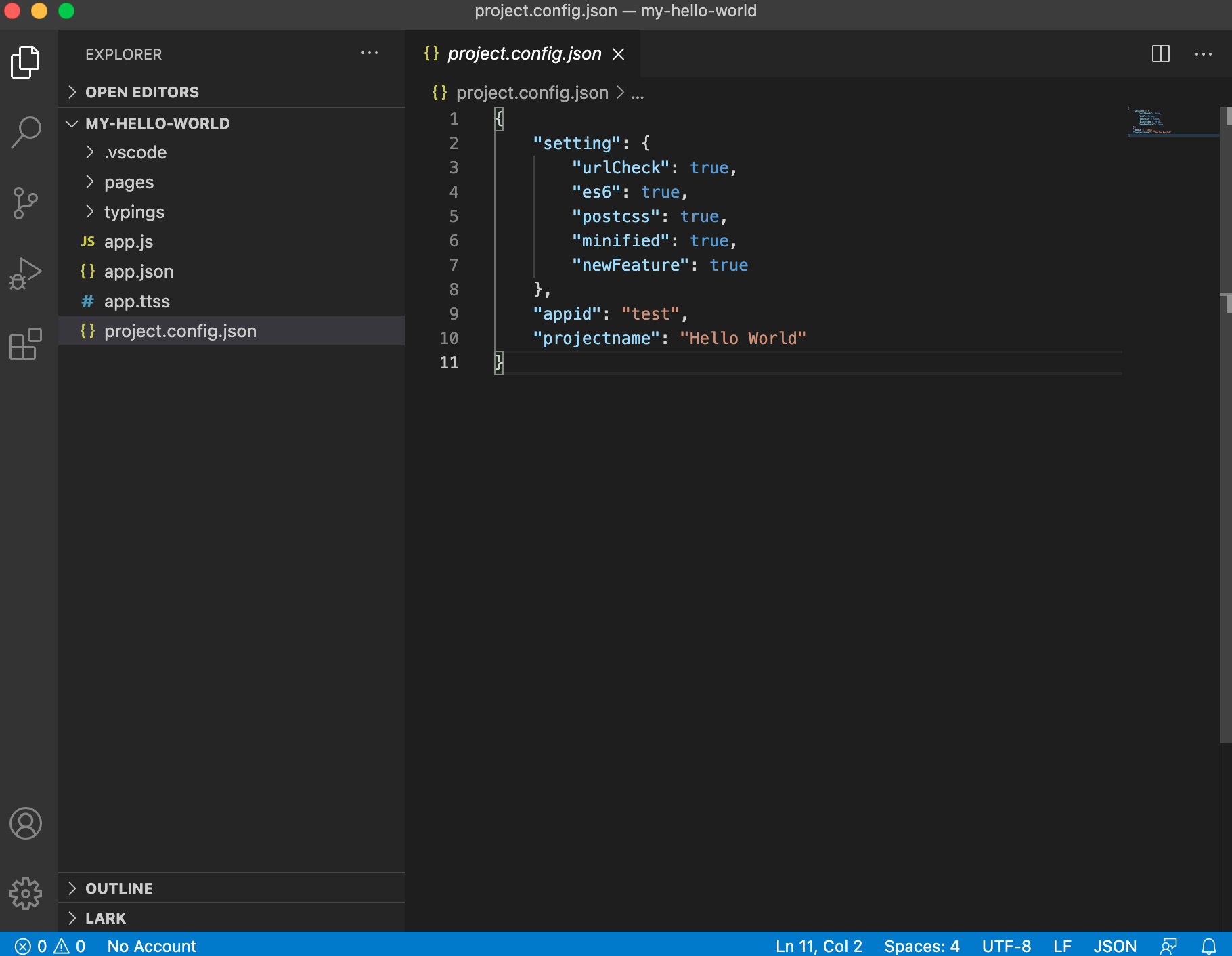The width and height of the screenshot is (1232, 956).
Task: Click the "appid" key on line 9
Action: click(567, 313)
